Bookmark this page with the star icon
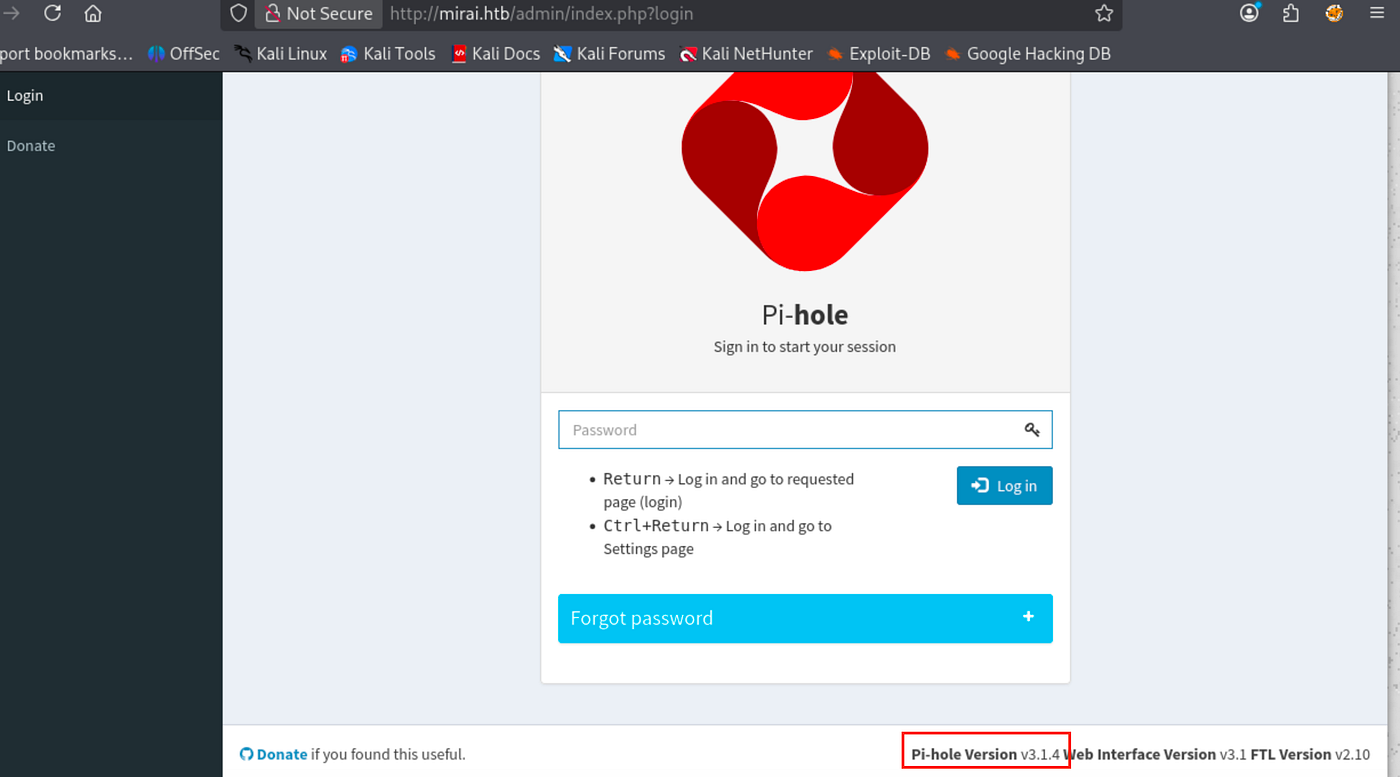The width and height of the screenshot is (1400, 777). (1104, 13)
